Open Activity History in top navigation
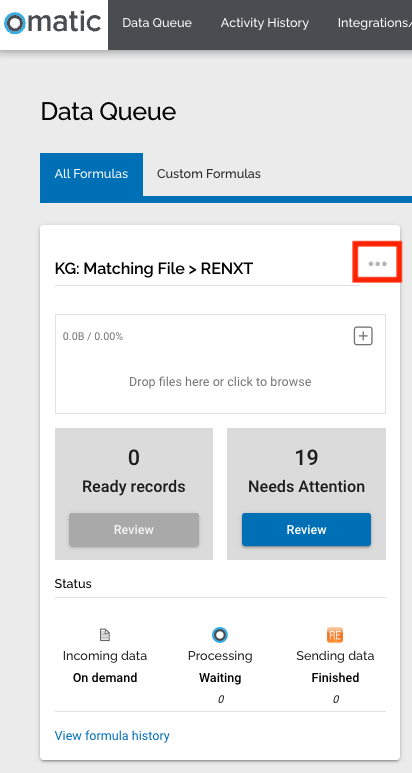The height and width of the screenshot is (773, 412). [265, 23]
